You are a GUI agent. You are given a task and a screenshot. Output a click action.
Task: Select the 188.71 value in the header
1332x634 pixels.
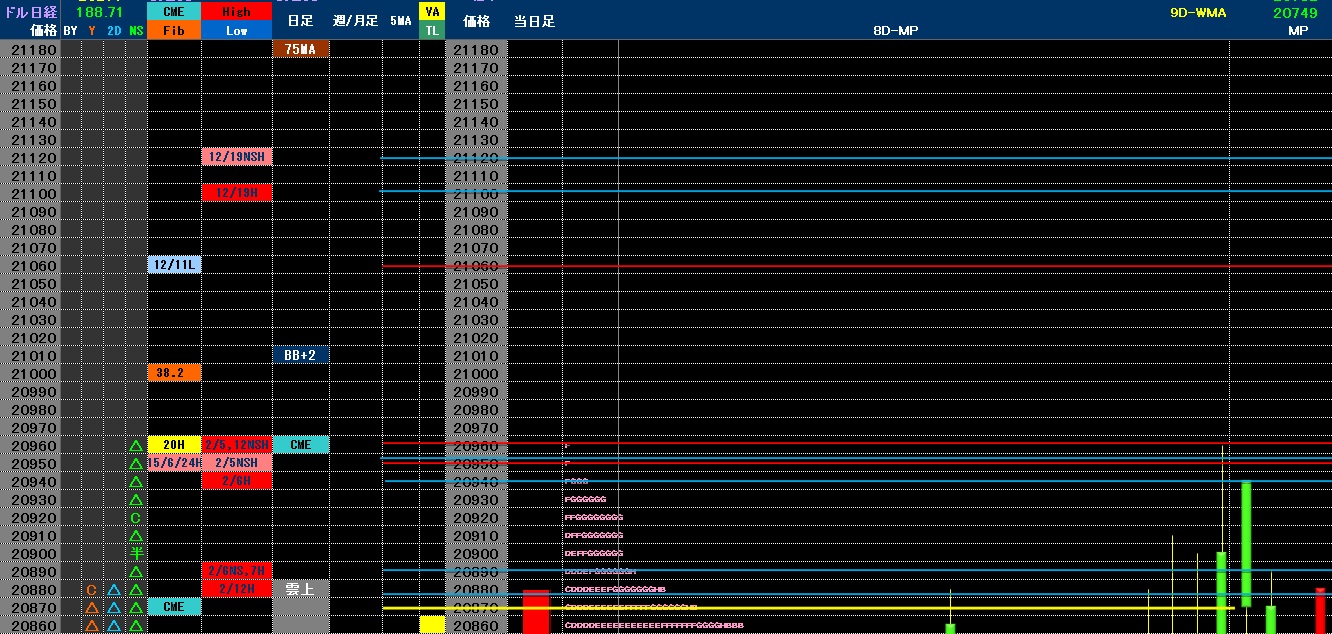tap(100, 11)
